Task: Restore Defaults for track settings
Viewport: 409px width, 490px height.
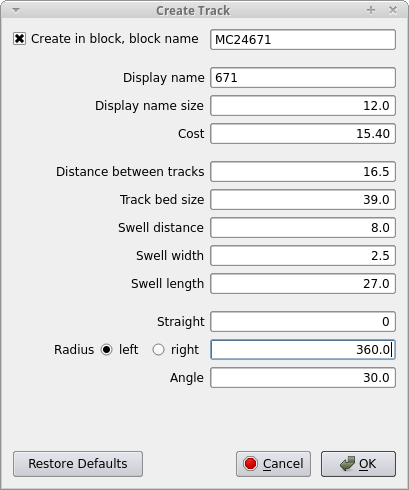Action: pos(78,464)
